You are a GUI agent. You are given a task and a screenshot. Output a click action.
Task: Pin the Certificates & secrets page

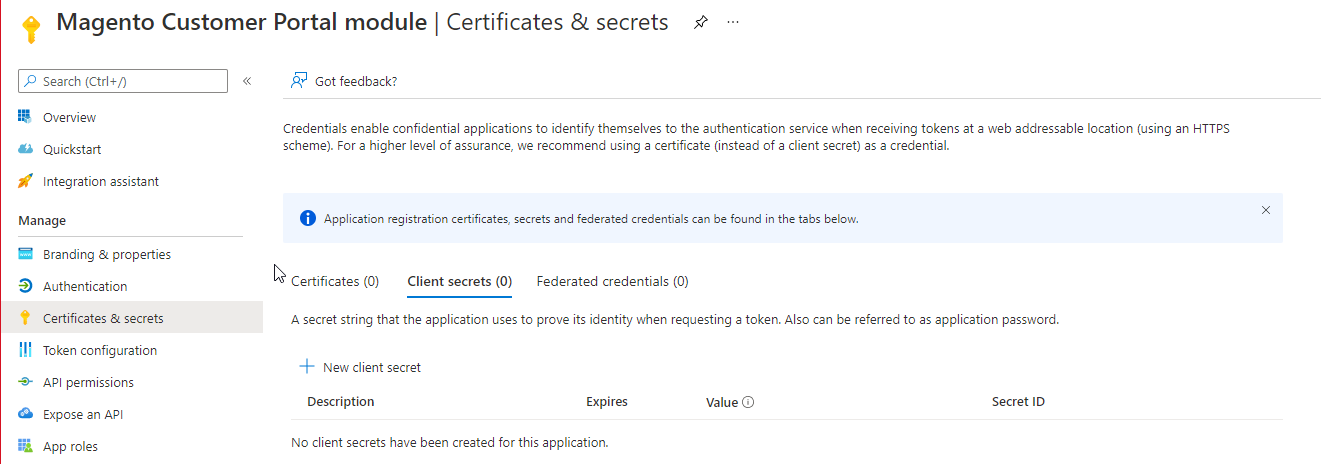(701, 23)
